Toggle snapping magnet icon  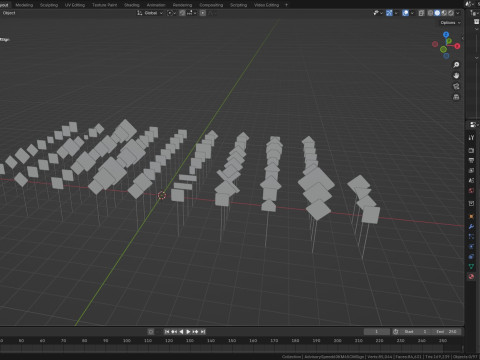182,13
